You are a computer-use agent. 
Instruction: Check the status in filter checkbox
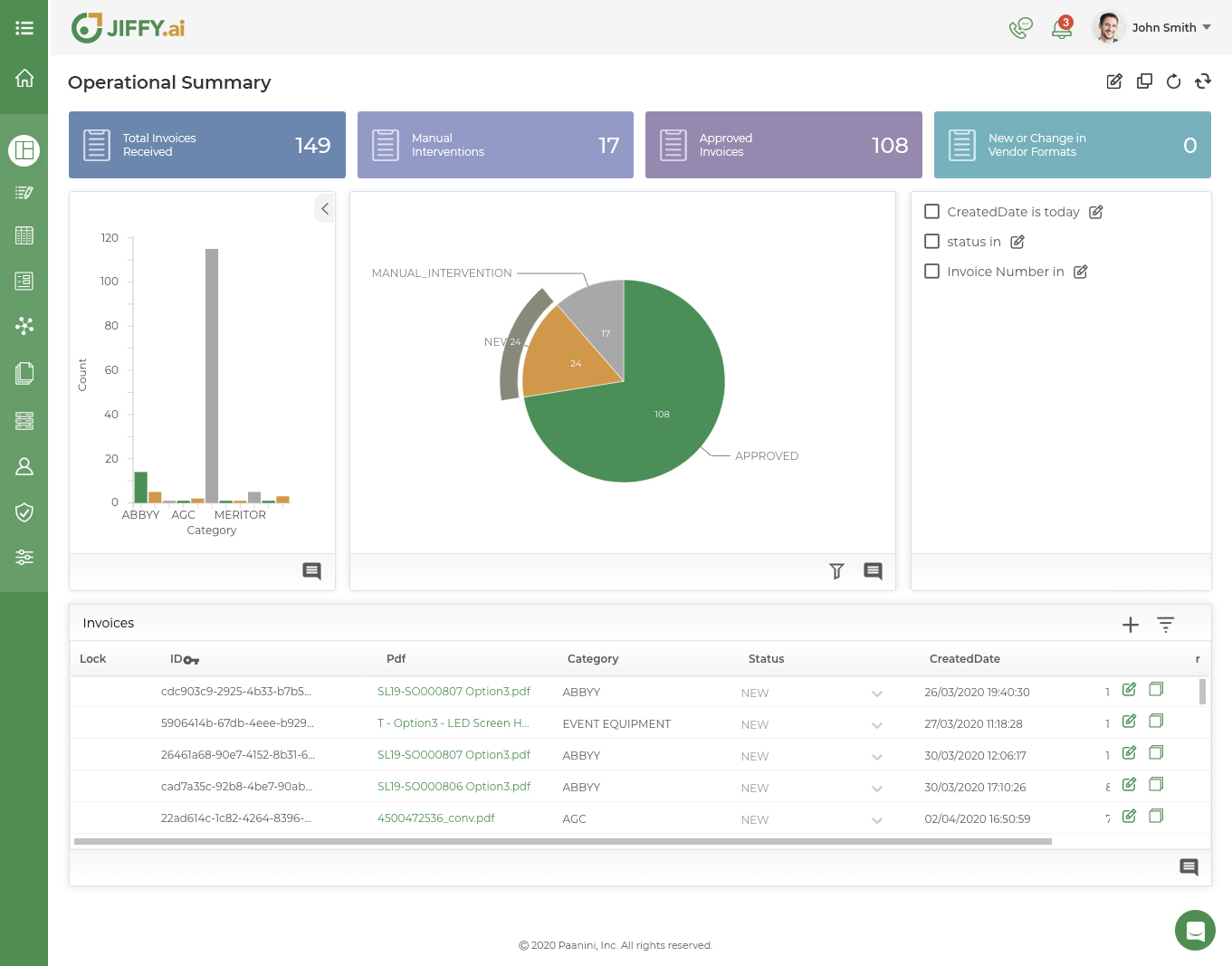931,242
